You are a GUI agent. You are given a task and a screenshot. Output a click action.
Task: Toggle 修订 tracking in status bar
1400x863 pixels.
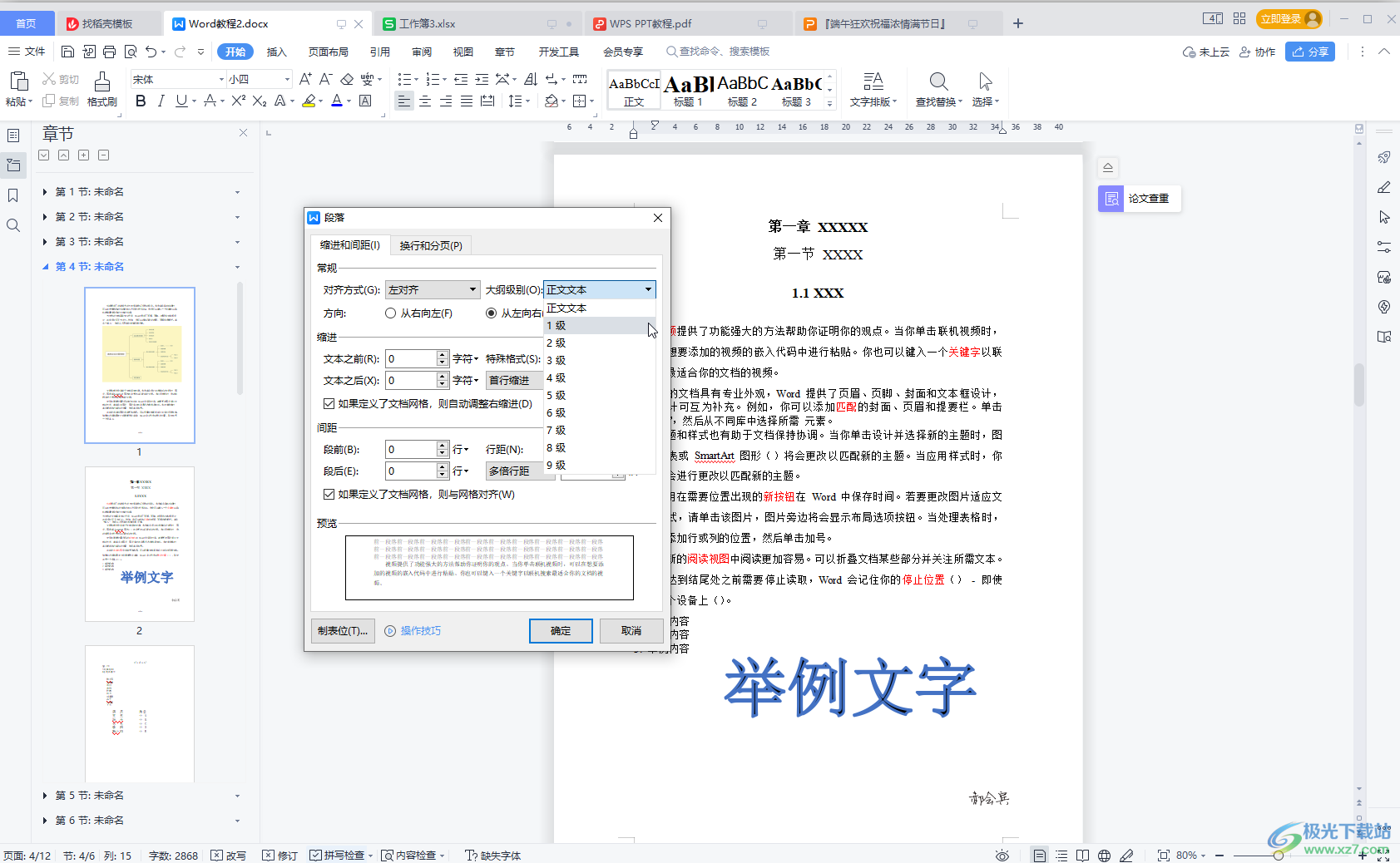point(280,856)
